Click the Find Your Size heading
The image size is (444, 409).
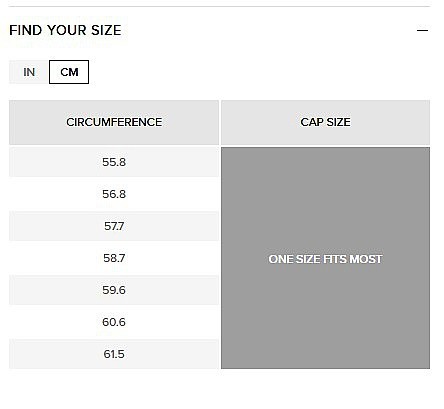[x=65, y=30]
